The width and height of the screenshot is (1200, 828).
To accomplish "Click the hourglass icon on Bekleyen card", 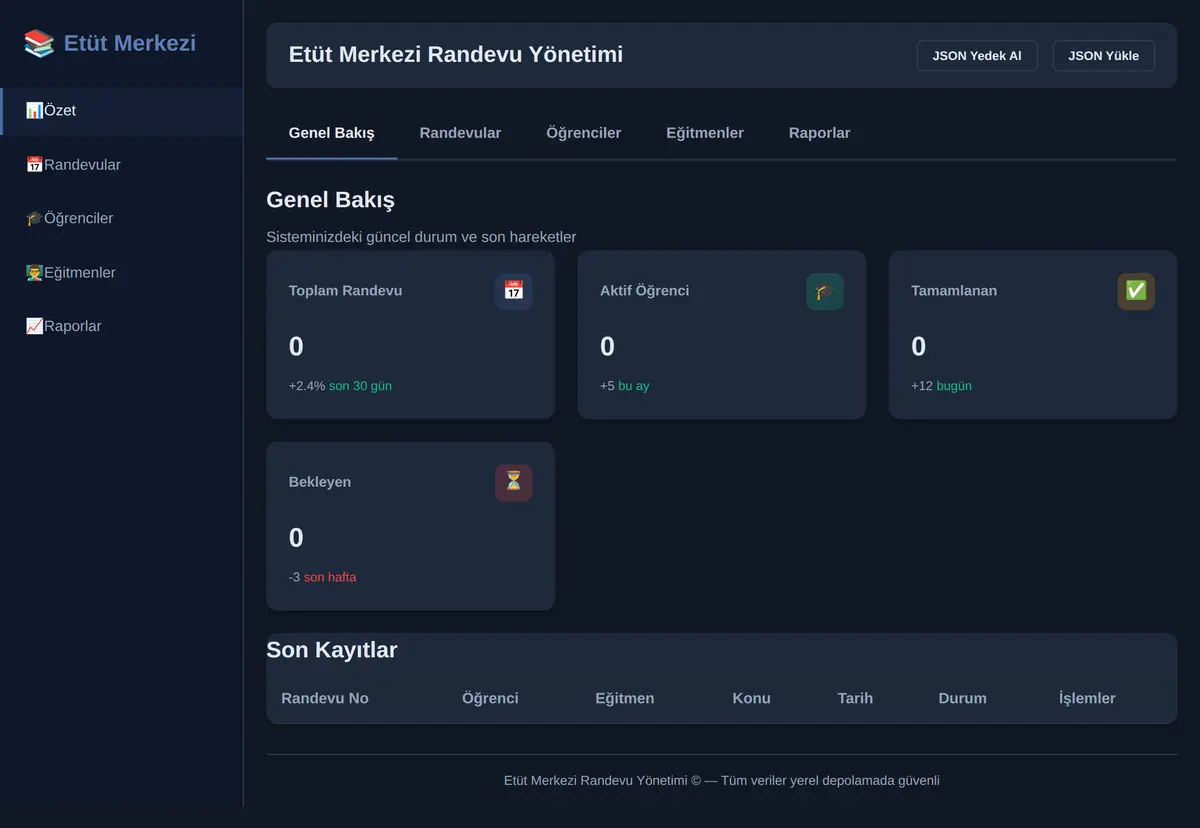I will [x=513, y=482].
